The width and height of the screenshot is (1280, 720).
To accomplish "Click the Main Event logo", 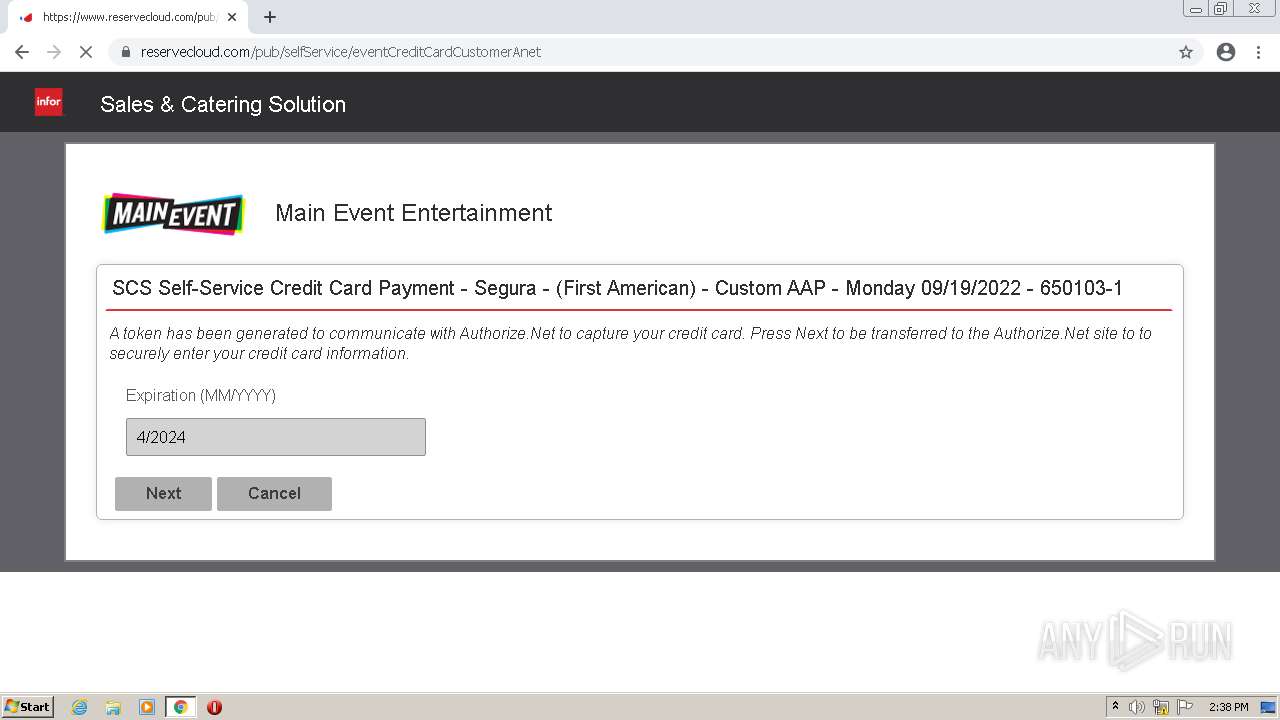I will tap(174, 214).
